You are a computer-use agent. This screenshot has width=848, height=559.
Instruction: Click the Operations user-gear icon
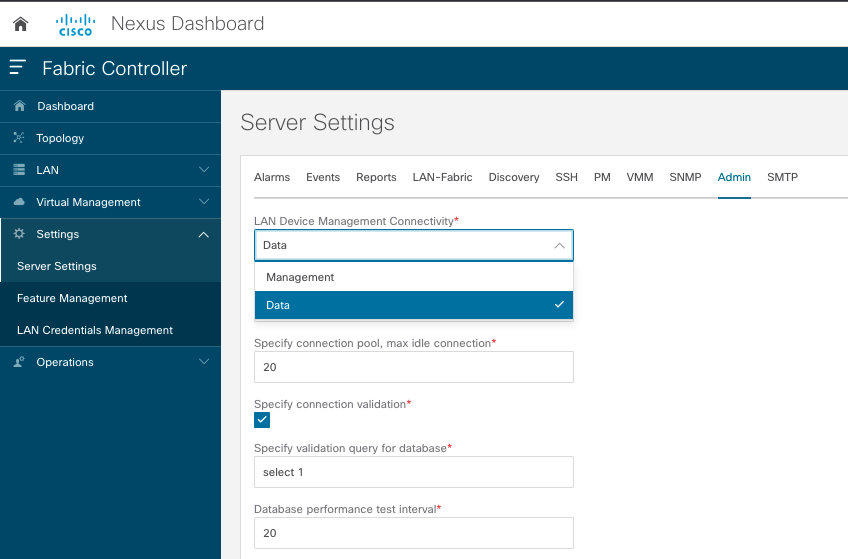point(19,362)
